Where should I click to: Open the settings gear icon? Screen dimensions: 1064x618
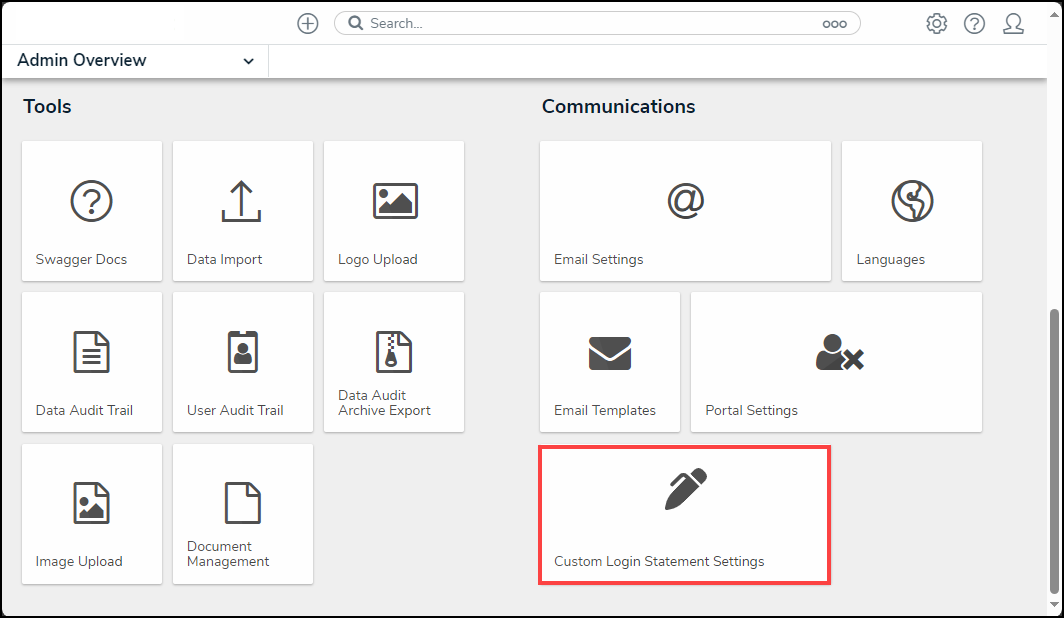point(936,24)
